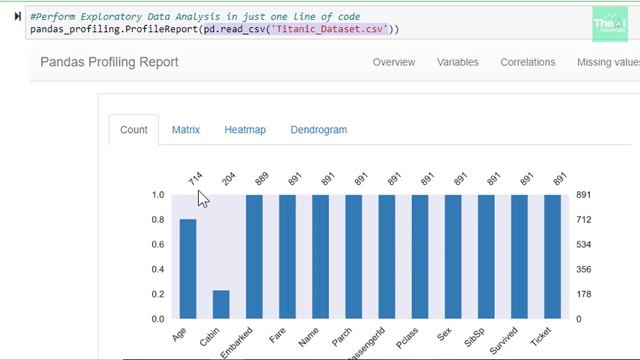This screenshot has height=360, width=640.
Task: Click the Name bar in the chart
Action: pos(320,257)
